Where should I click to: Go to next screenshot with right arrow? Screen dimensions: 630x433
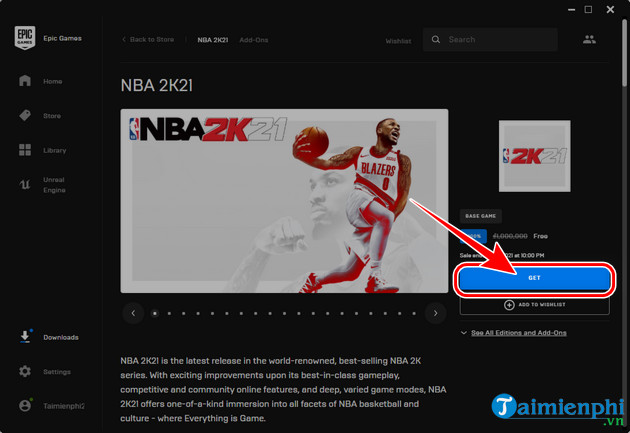click(436, 313)
